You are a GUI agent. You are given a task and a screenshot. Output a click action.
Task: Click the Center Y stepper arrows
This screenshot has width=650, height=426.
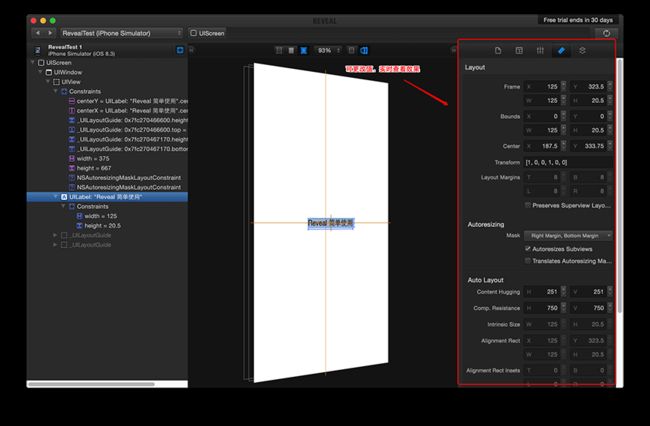[x=610, y=146]
